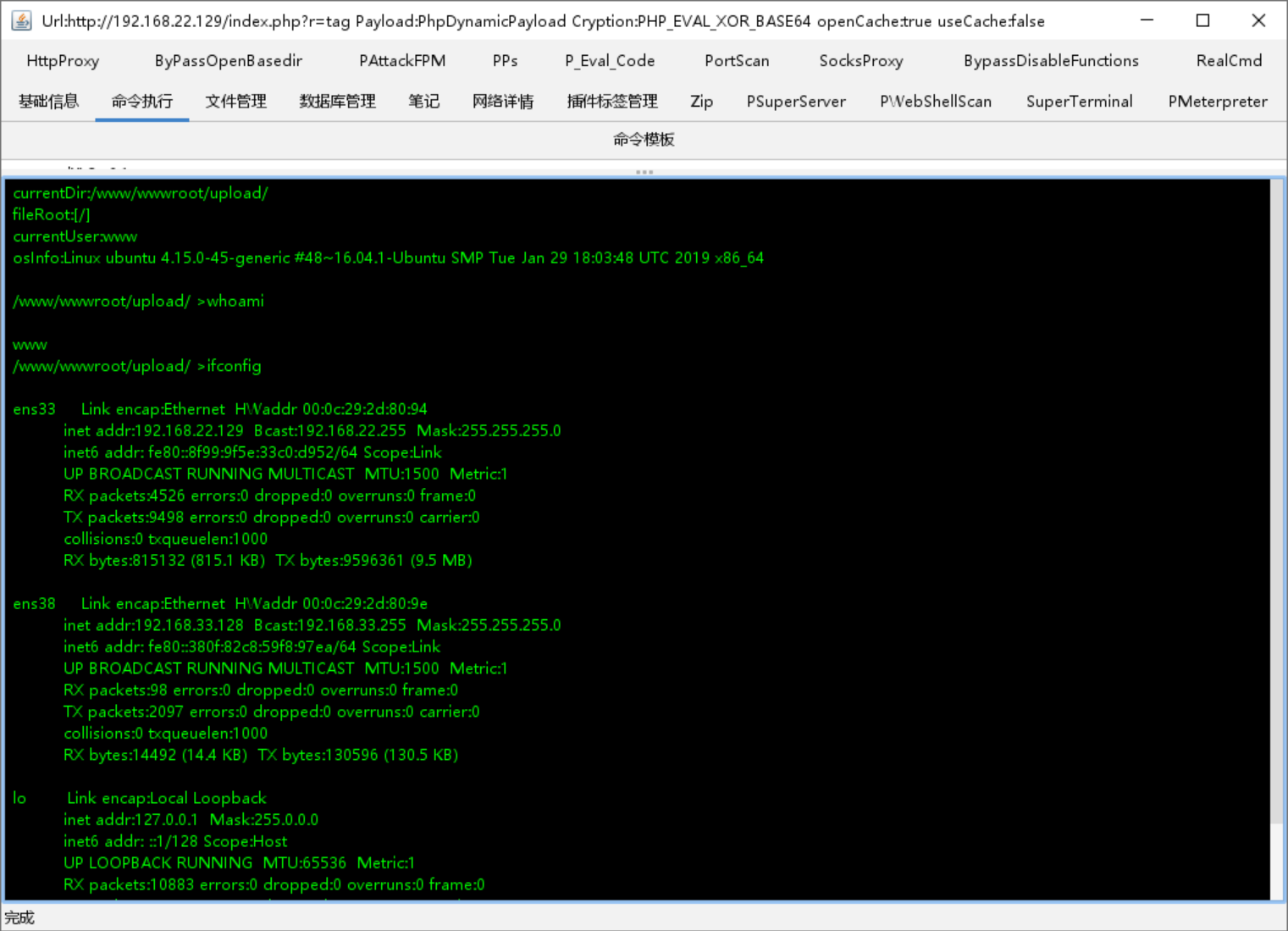
Task: Click the 命令模板 button
Action: (x=644, y=140)
